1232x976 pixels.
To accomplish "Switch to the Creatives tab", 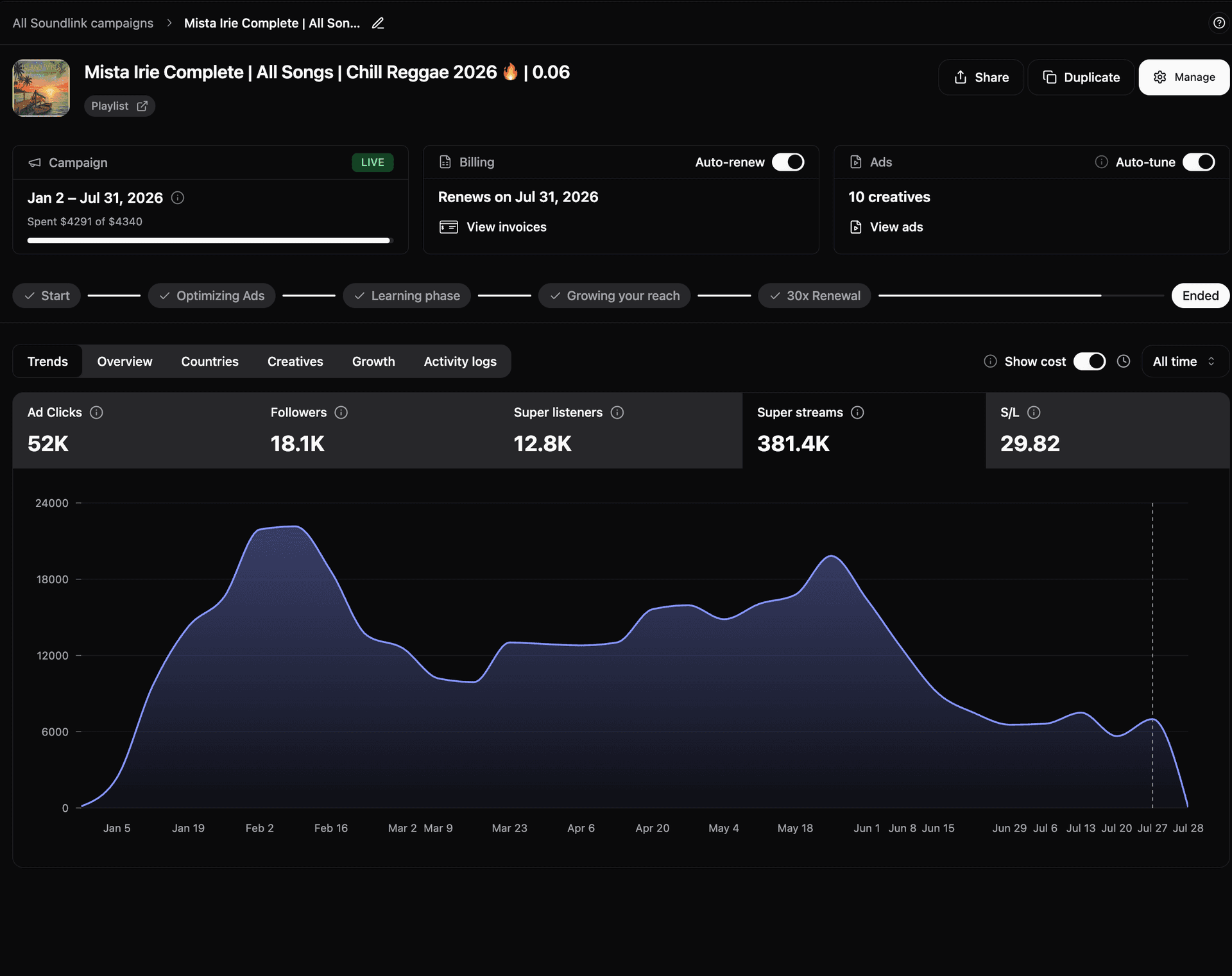I will tap(295, 361).
